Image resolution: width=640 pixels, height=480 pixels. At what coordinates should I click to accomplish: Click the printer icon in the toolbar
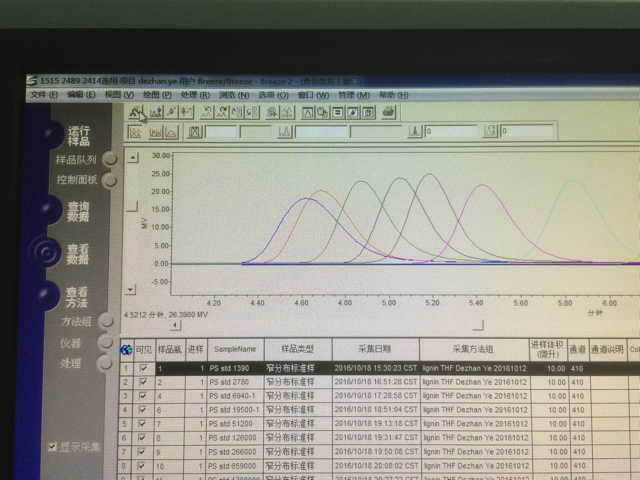coord(388,111)
